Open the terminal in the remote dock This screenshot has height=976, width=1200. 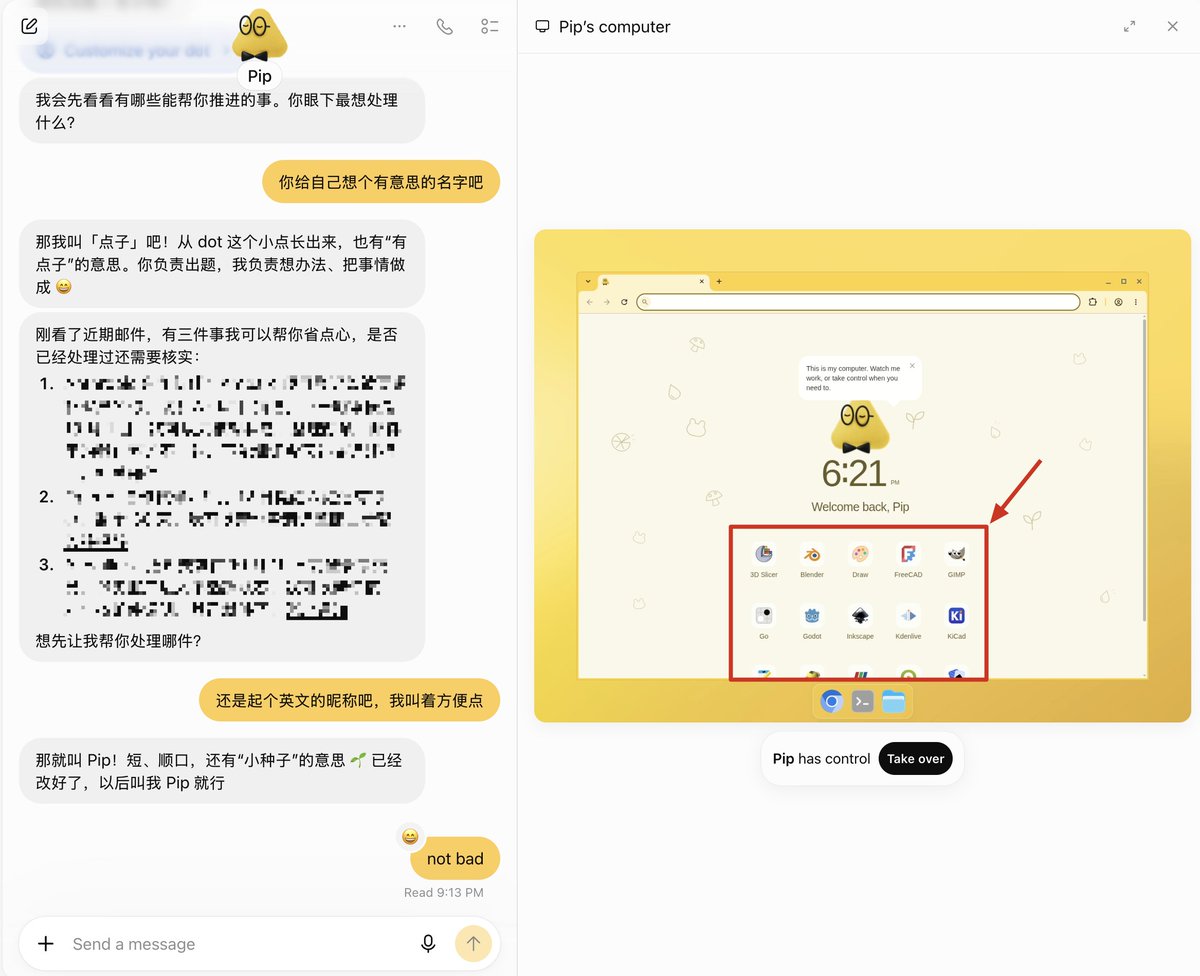pos(862,702)
